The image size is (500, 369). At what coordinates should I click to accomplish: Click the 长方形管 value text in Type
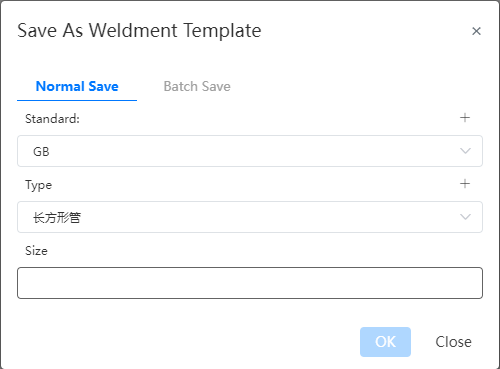(57, 218)
